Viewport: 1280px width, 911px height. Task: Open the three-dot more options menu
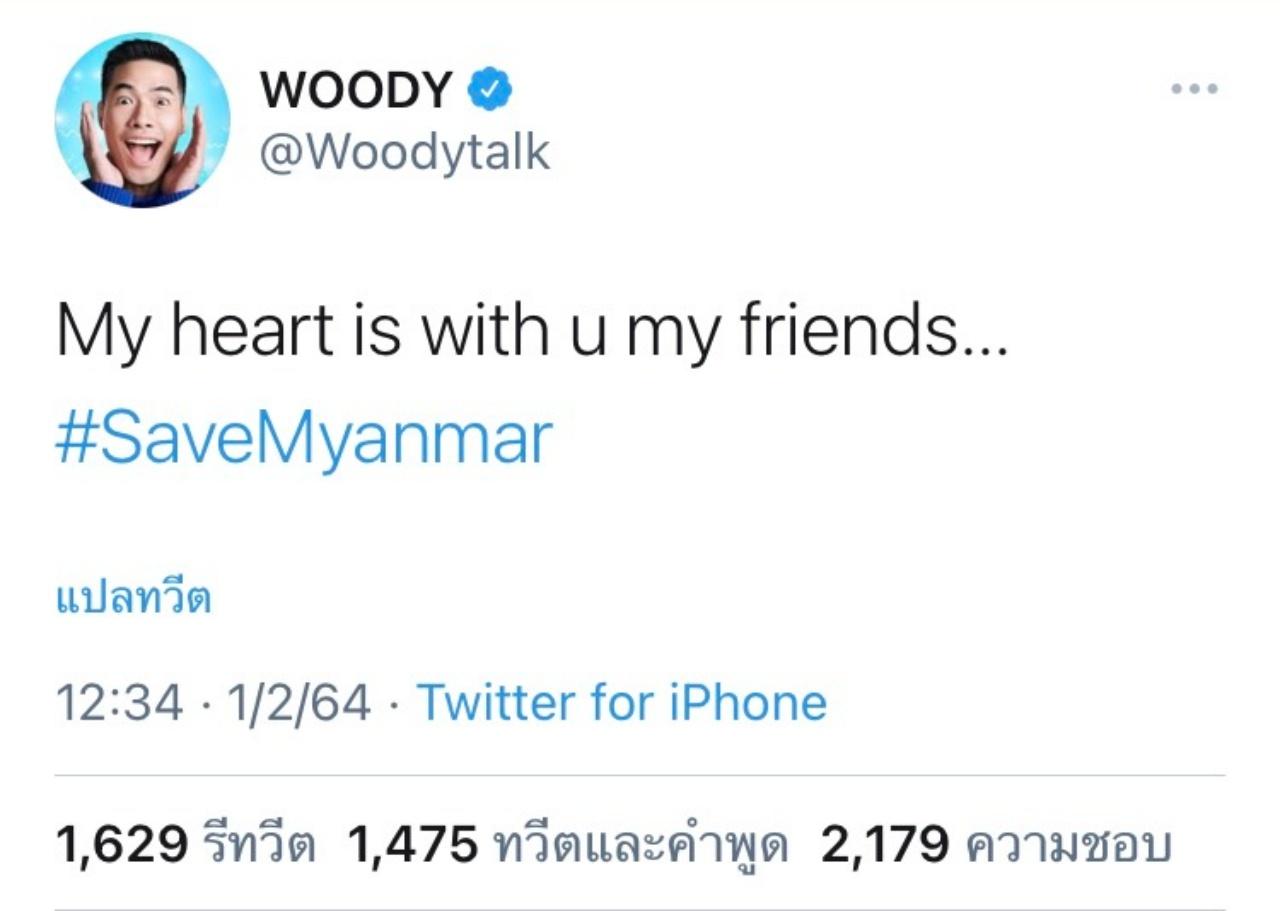pos(1195,89)
